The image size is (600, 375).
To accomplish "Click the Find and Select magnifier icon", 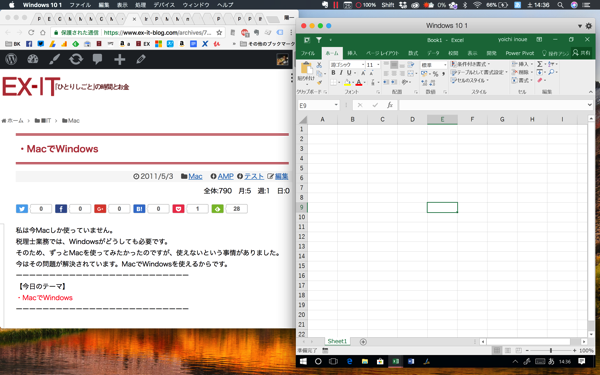I will [x=551, y=72].
